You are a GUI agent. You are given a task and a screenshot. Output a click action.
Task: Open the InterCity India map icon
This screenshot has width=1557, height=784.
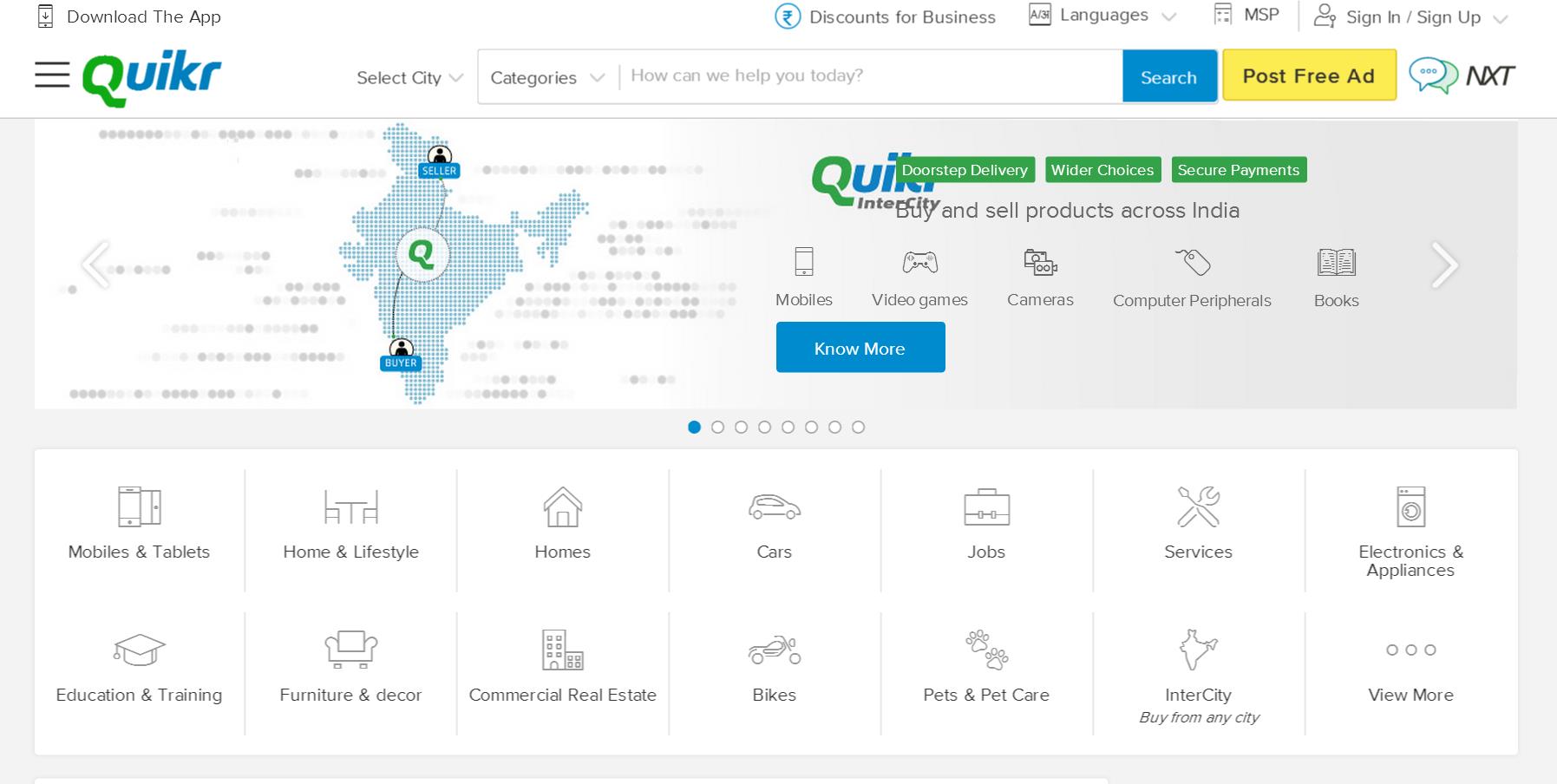click(1198, 650)
